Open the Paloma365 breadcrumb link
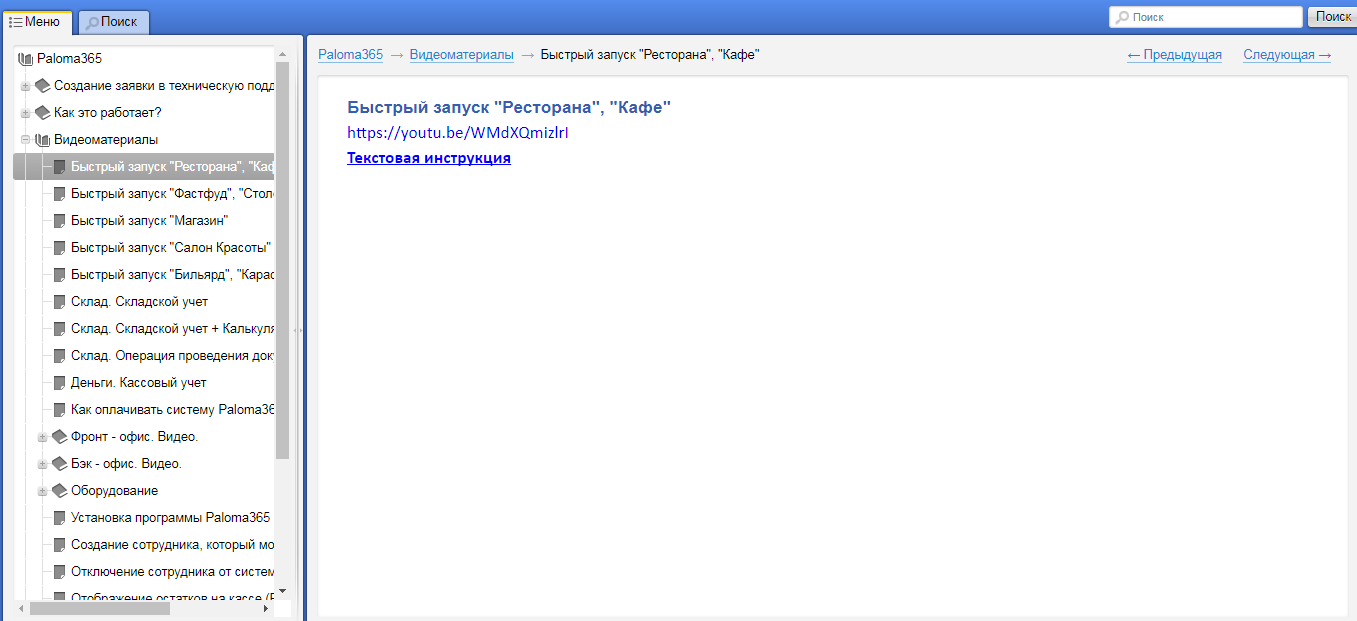 (x=350, y=55)
